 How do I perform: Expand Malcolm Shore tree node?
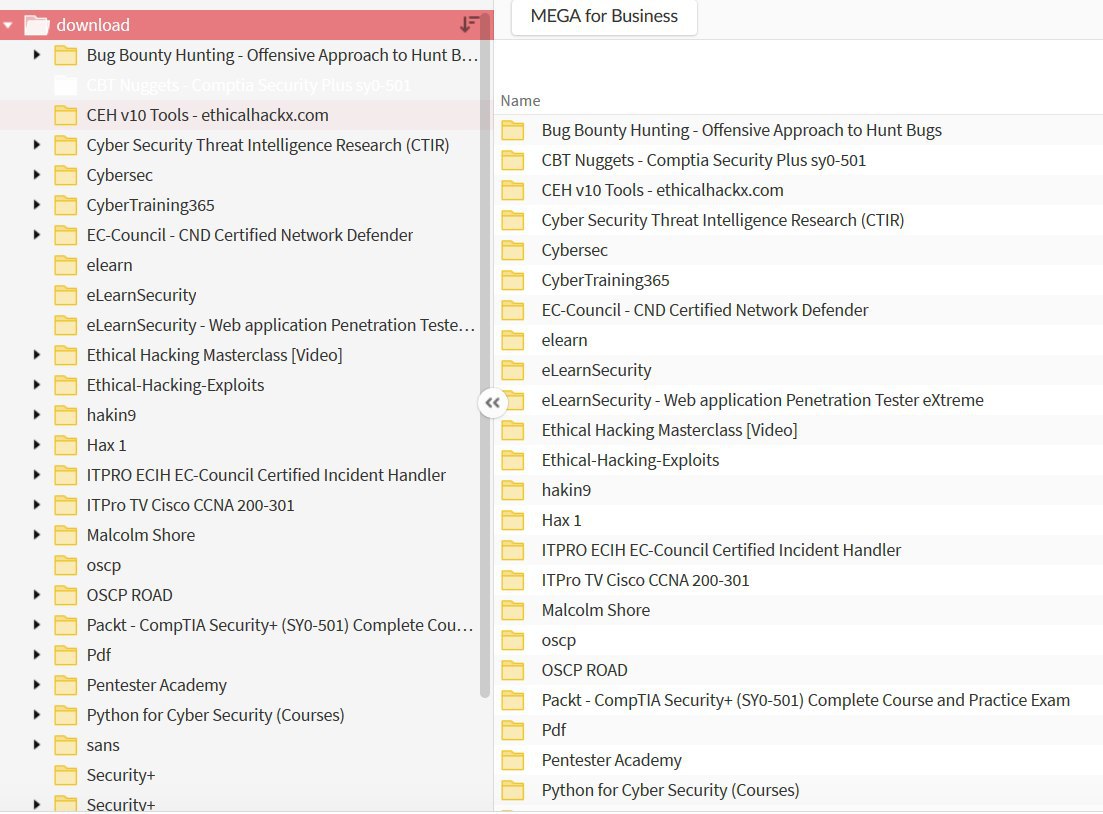(37, 535)
